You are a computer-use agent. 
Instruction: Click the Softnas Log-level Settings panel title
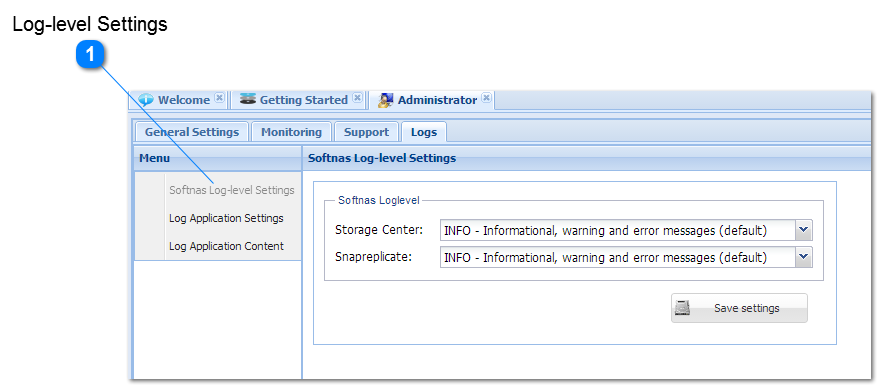point(382,158)
